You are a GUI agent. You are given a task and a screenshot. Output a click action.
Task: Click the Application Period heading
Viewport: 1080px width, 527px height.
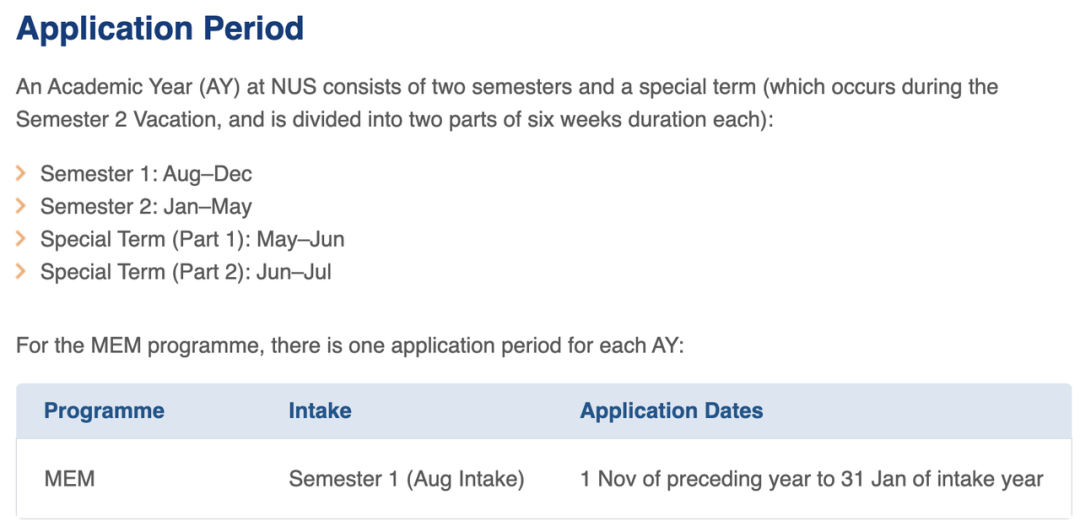click(160, 28)
